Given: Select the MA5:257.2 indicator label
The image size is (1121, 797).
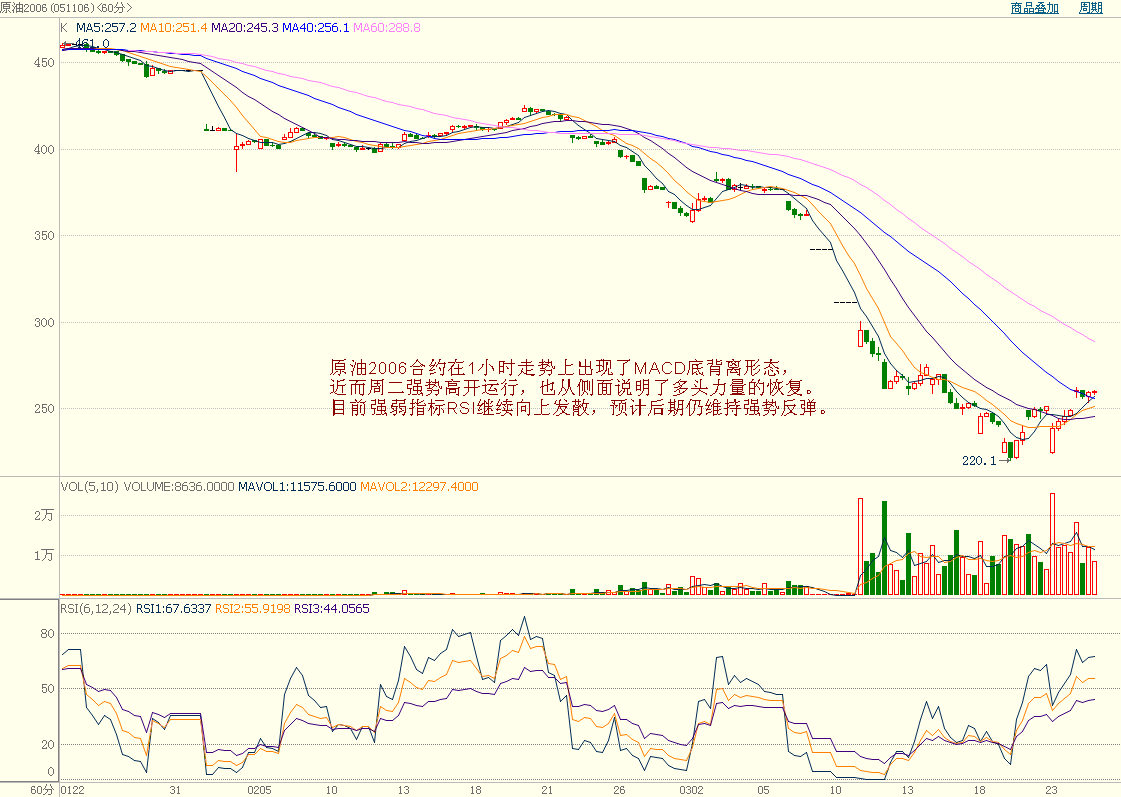Looking at the screenshot, I should point(106,28).
